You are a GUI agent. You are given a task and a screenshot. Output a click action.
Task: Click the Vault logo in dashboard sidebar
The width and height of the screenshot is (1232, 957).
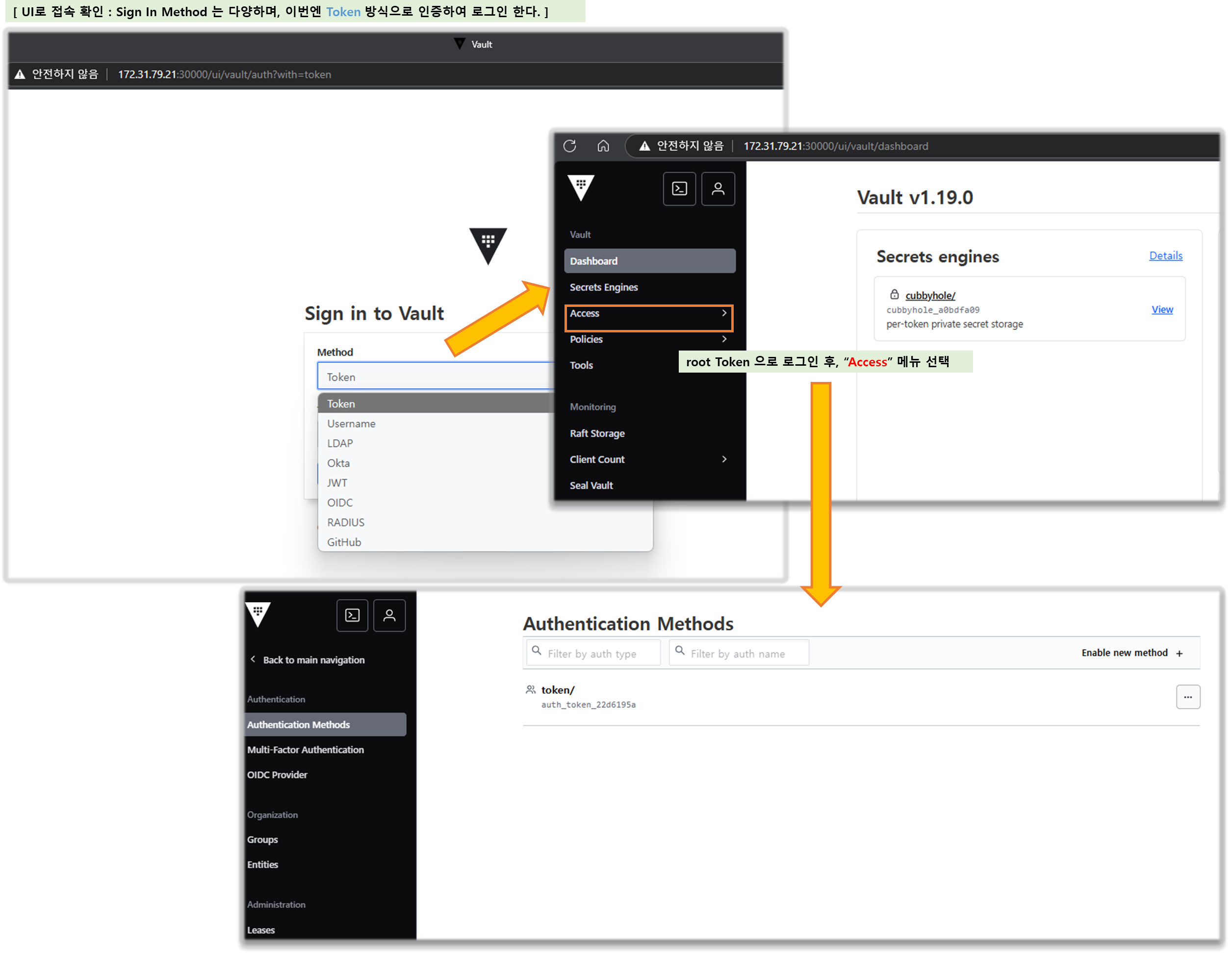pyautogui.click(x=581, y=188)
